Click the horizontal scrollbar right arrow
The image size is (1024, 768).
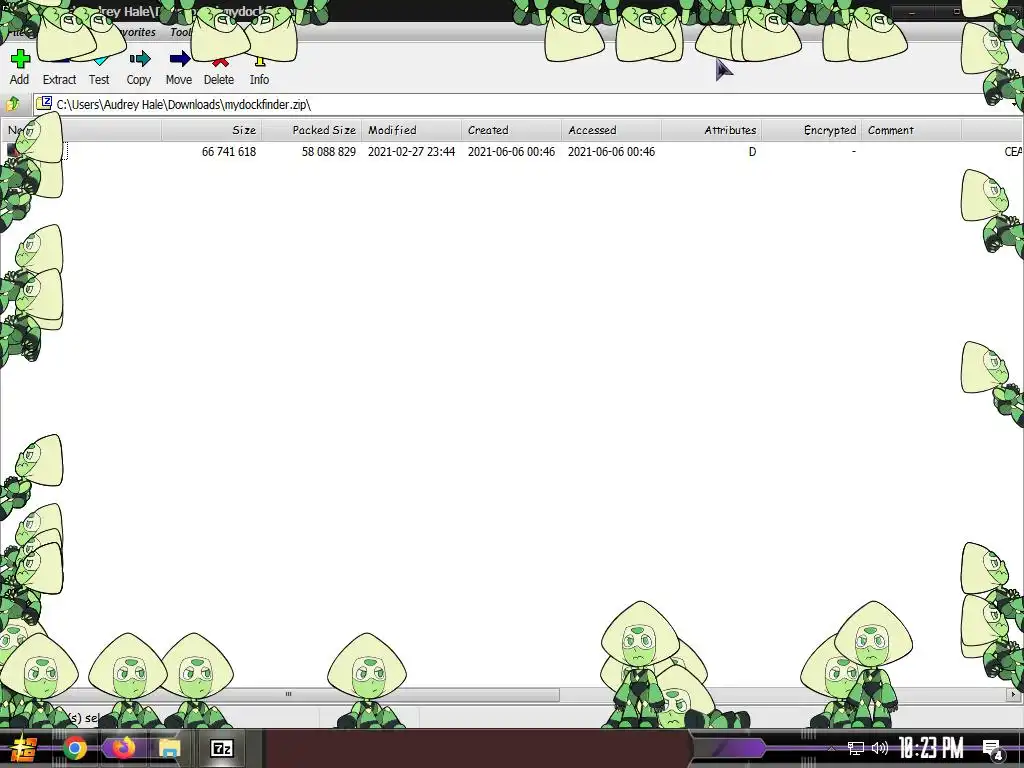(x=1013, y=694)
